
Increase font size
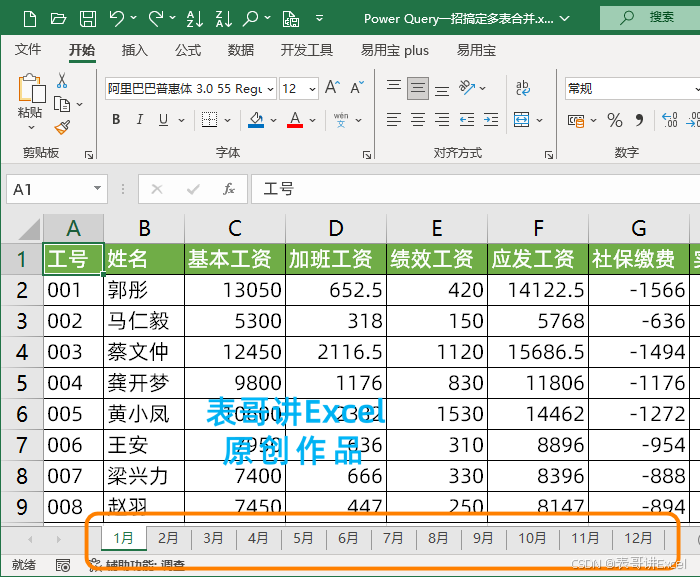(332, 87)
